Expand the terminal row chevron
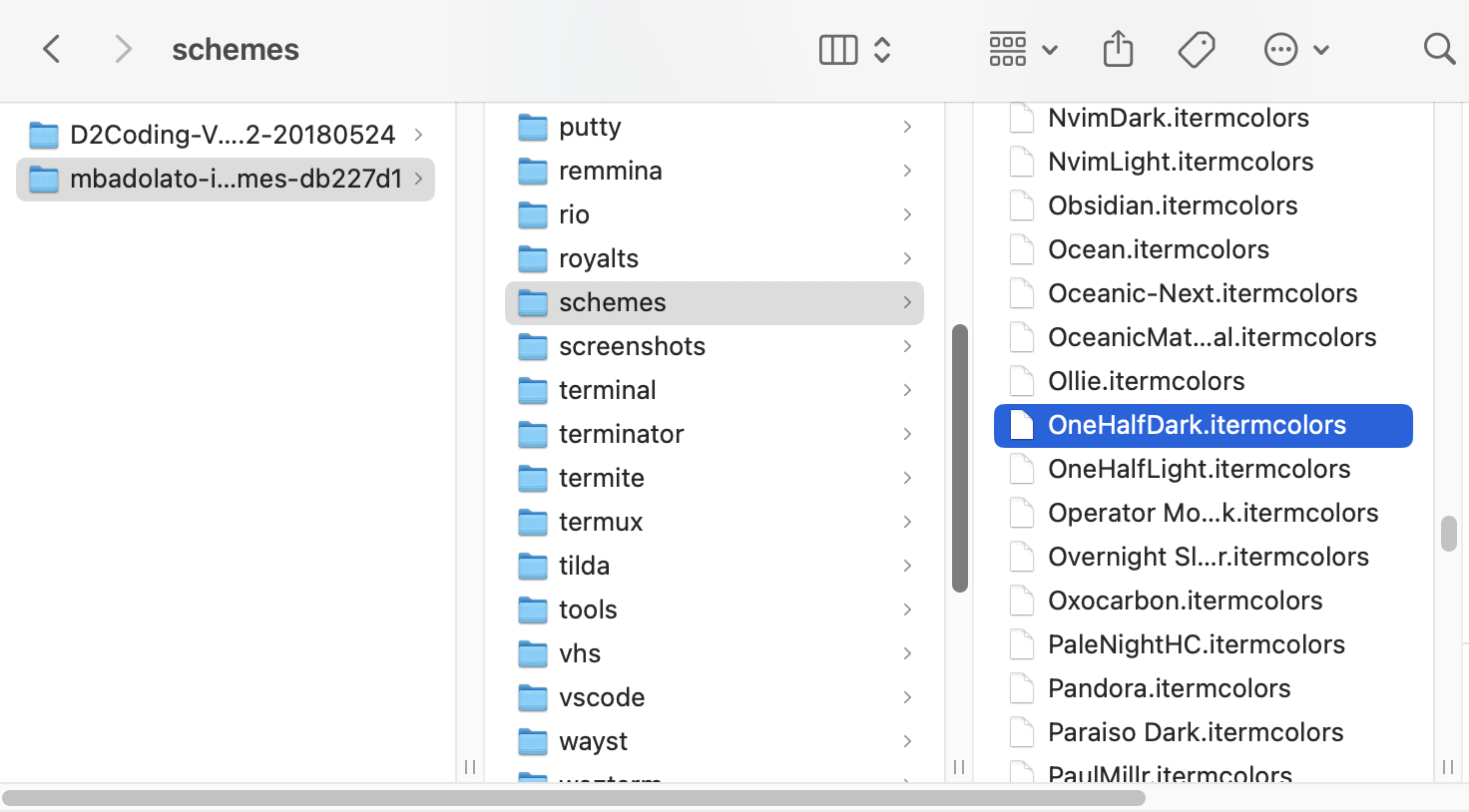 click(x=907, y=390)
